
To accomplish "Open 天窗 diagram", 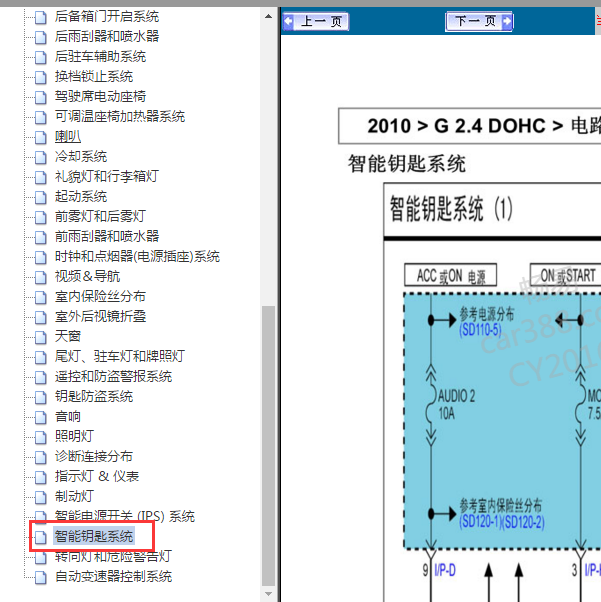I will pos(68,336).
